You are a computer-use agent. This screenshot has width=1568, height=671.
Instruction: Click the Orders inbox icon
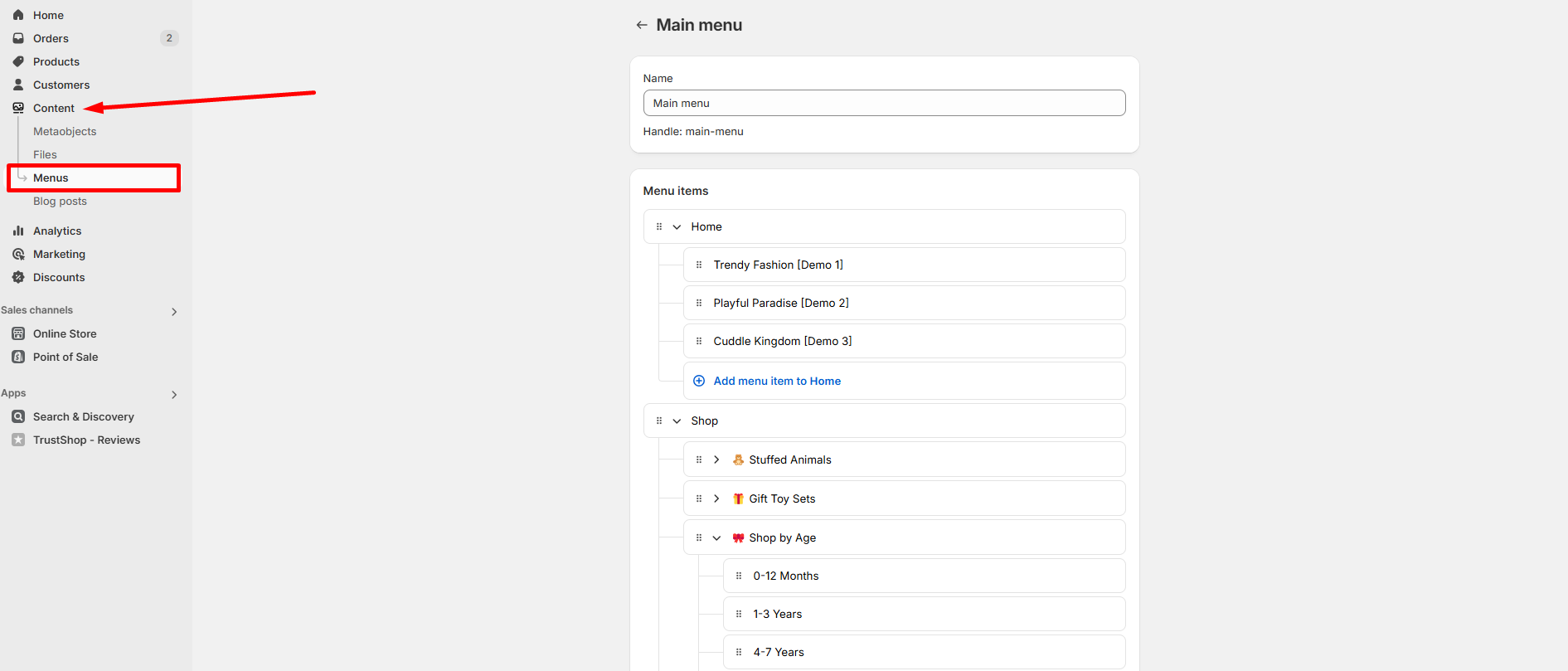[x=18, y=38]
